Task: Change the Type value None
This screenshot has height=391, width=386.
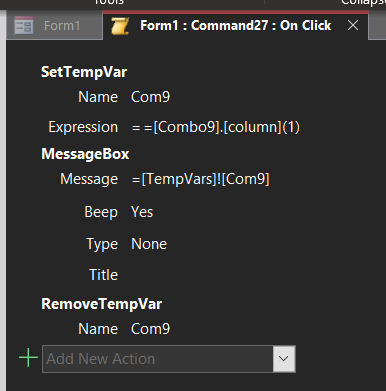Action: click(149, 244)
